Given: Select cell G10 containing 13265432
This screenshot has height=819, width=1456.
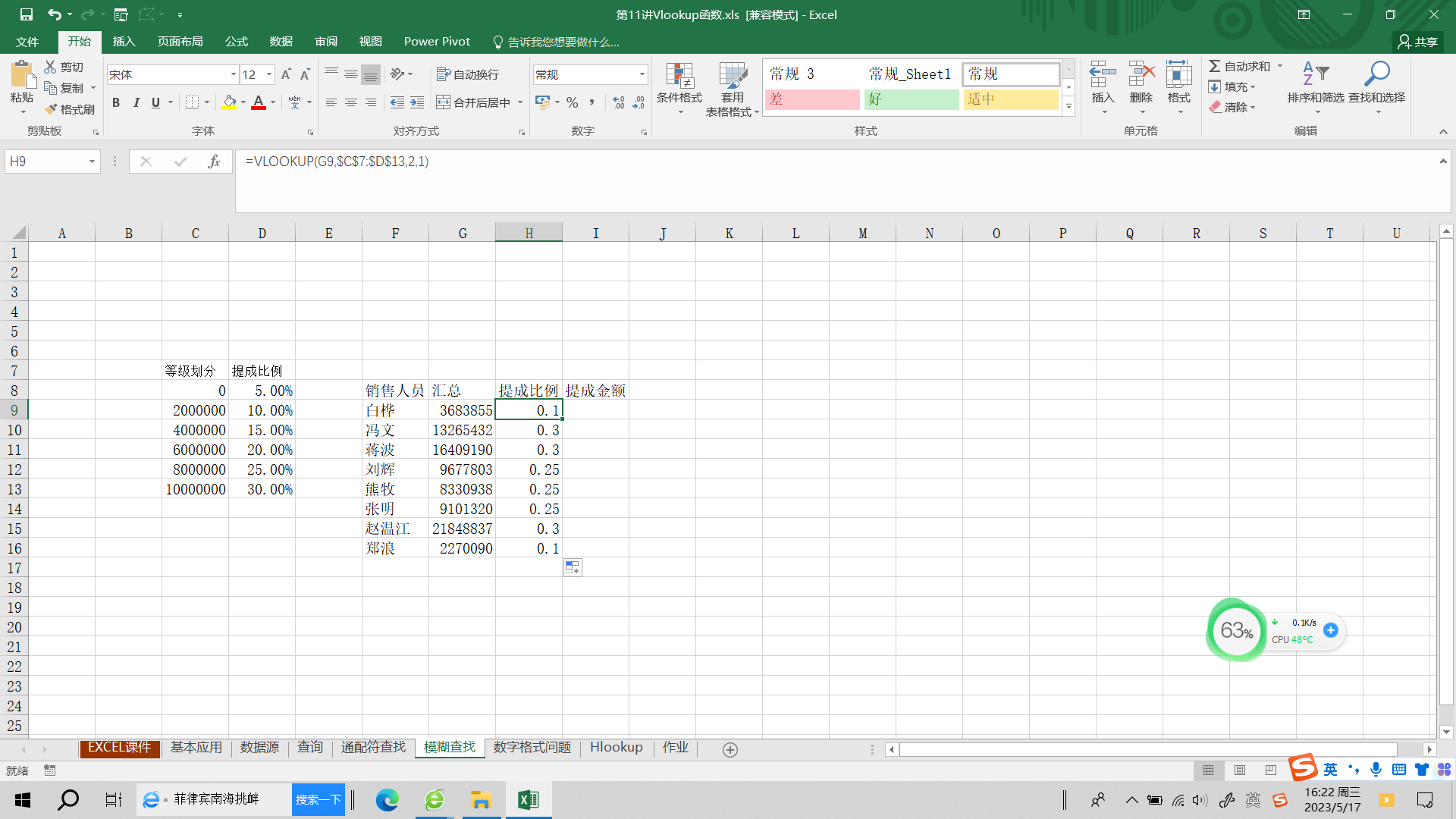Looking at the screenshot, I should click(x=462, y=430).
